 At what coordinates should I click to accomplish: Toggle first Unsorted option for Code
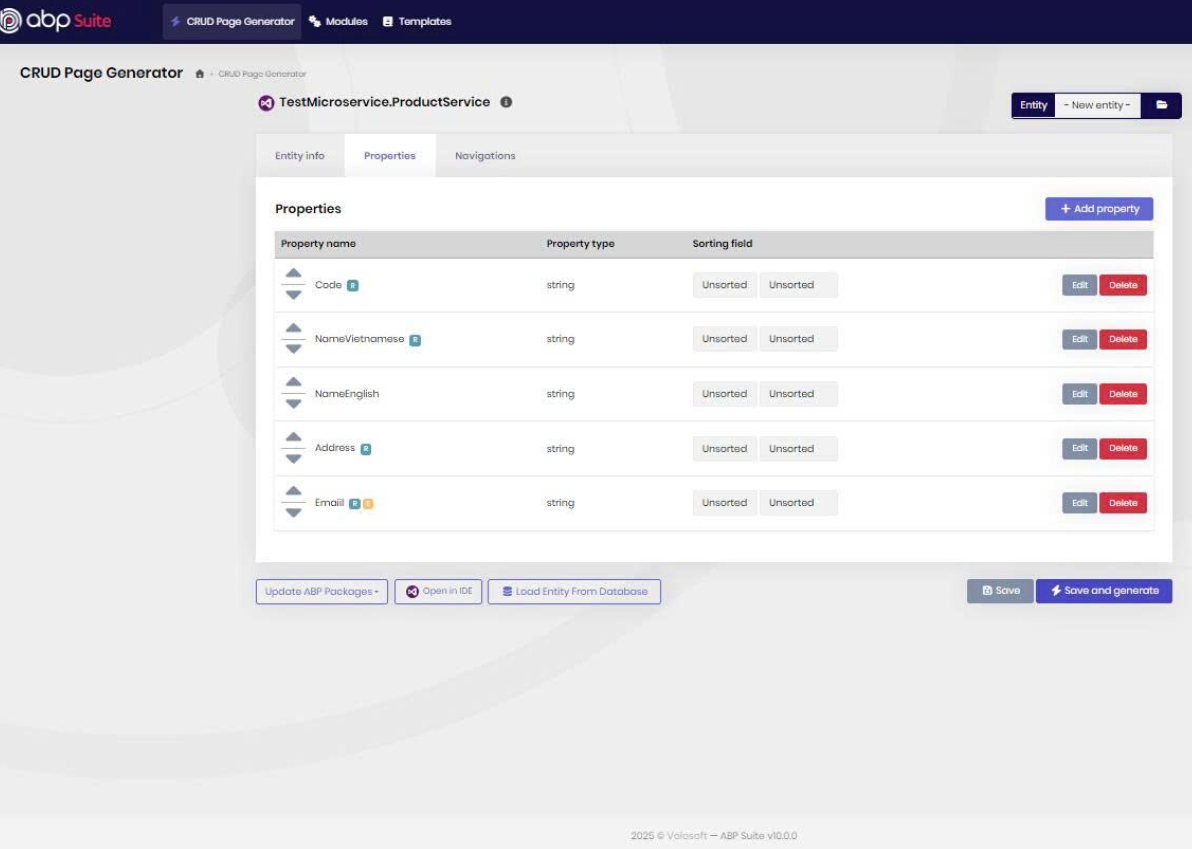point(724,285)
